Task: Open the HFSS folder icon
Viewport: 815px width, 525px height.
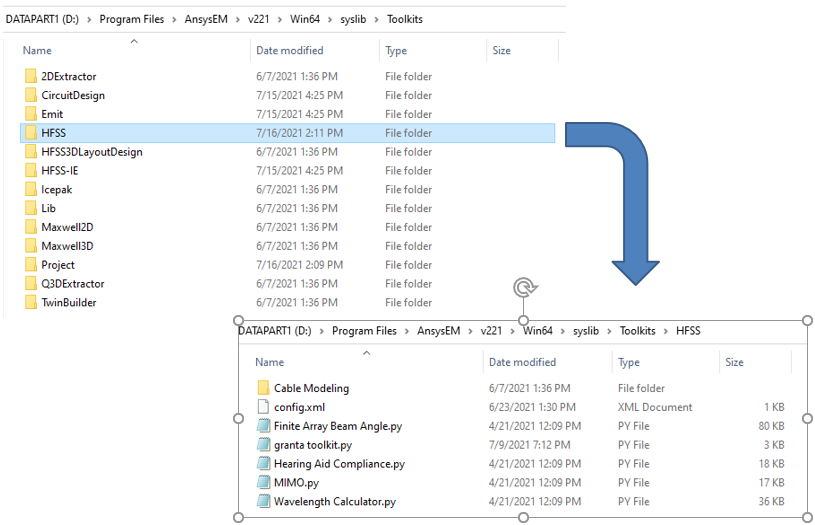Action: pos(31,133)
